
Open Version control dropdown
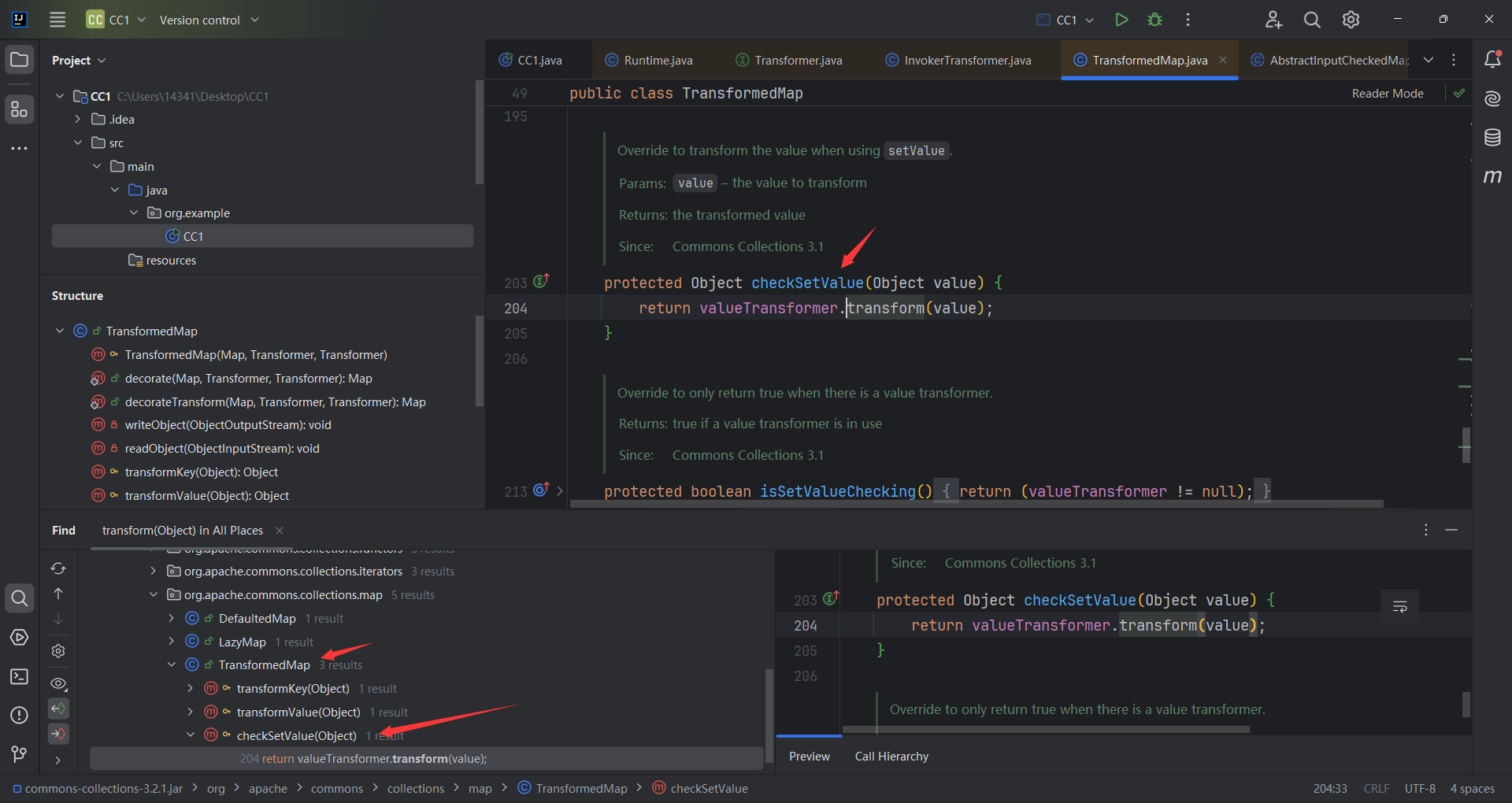pyautogui.click(x=209, y=20)
